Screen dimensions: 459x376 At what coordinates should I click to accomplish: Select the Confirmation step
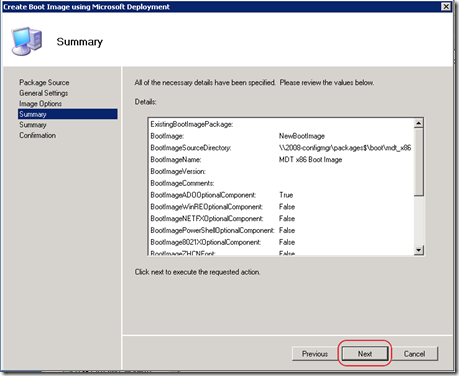(x=37, y=135)
